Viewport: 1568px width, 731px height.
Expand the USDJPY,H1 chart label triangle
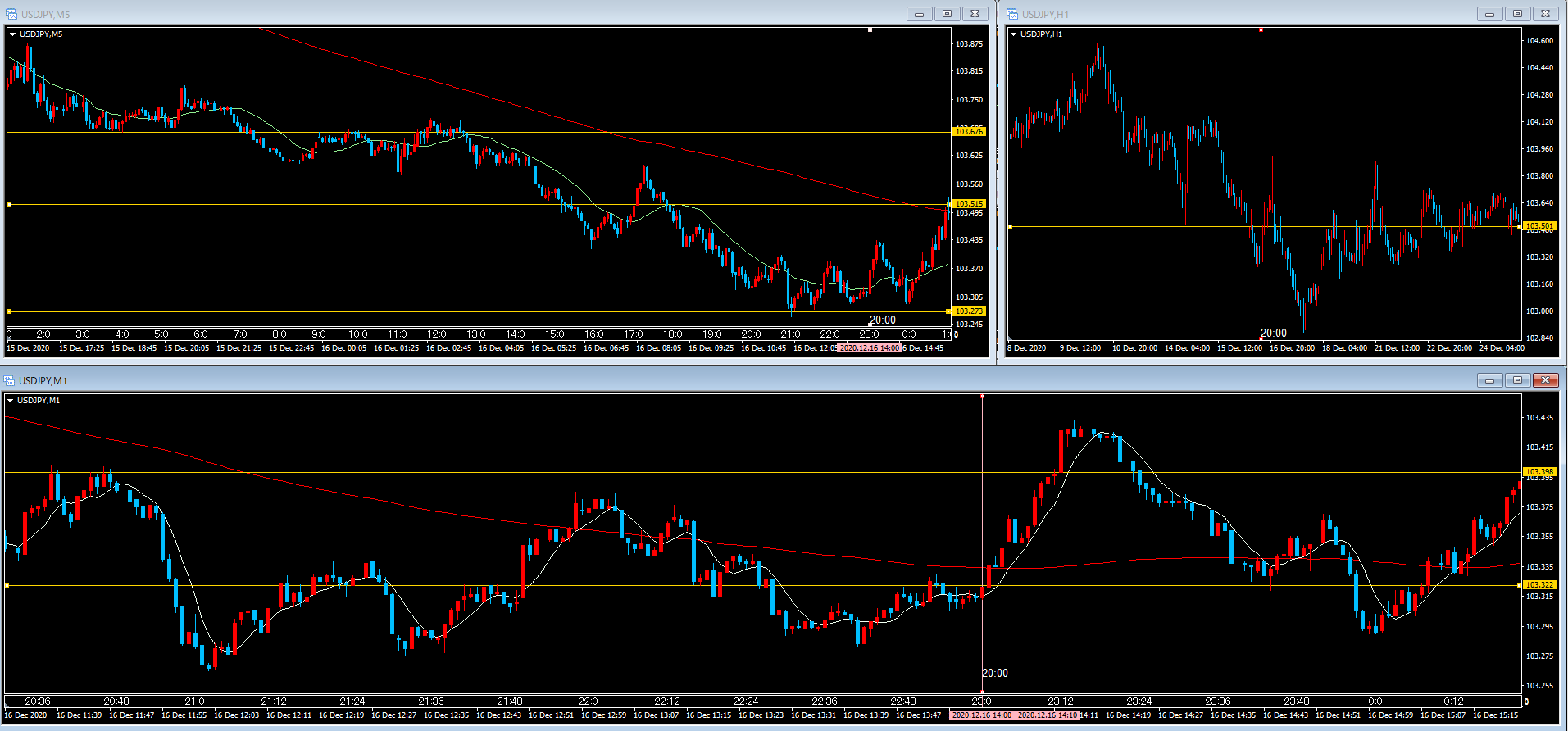coord(1014,34)
